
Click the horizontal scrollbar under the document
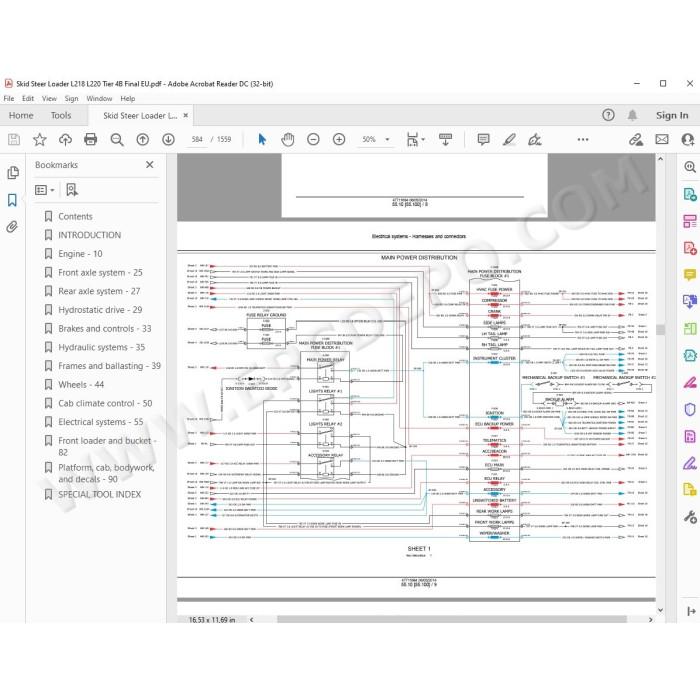click(451, 619)
